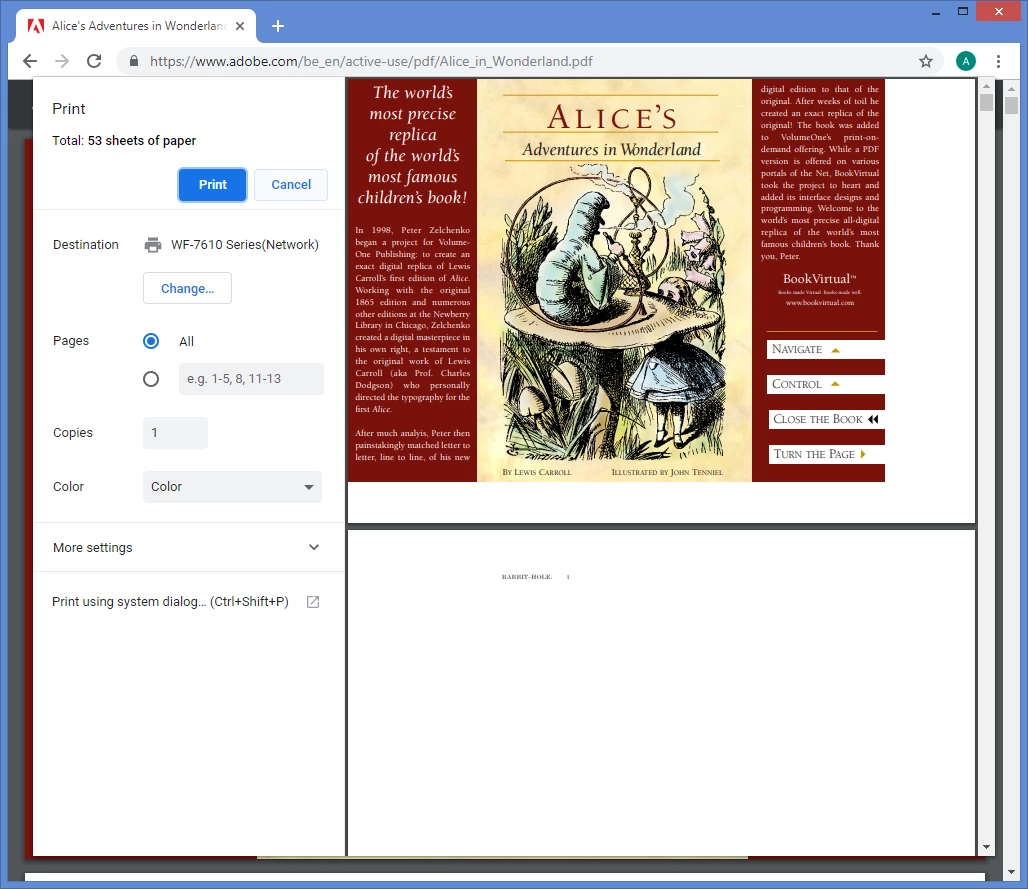
Task: Click the print preview scrollbar down arrow
Action: click(x=986, y=847)
